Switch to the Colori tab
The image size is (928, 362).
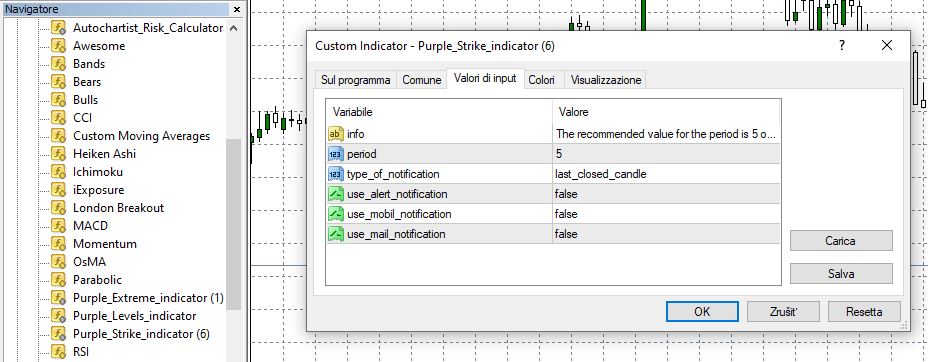[x=541, y=80]
